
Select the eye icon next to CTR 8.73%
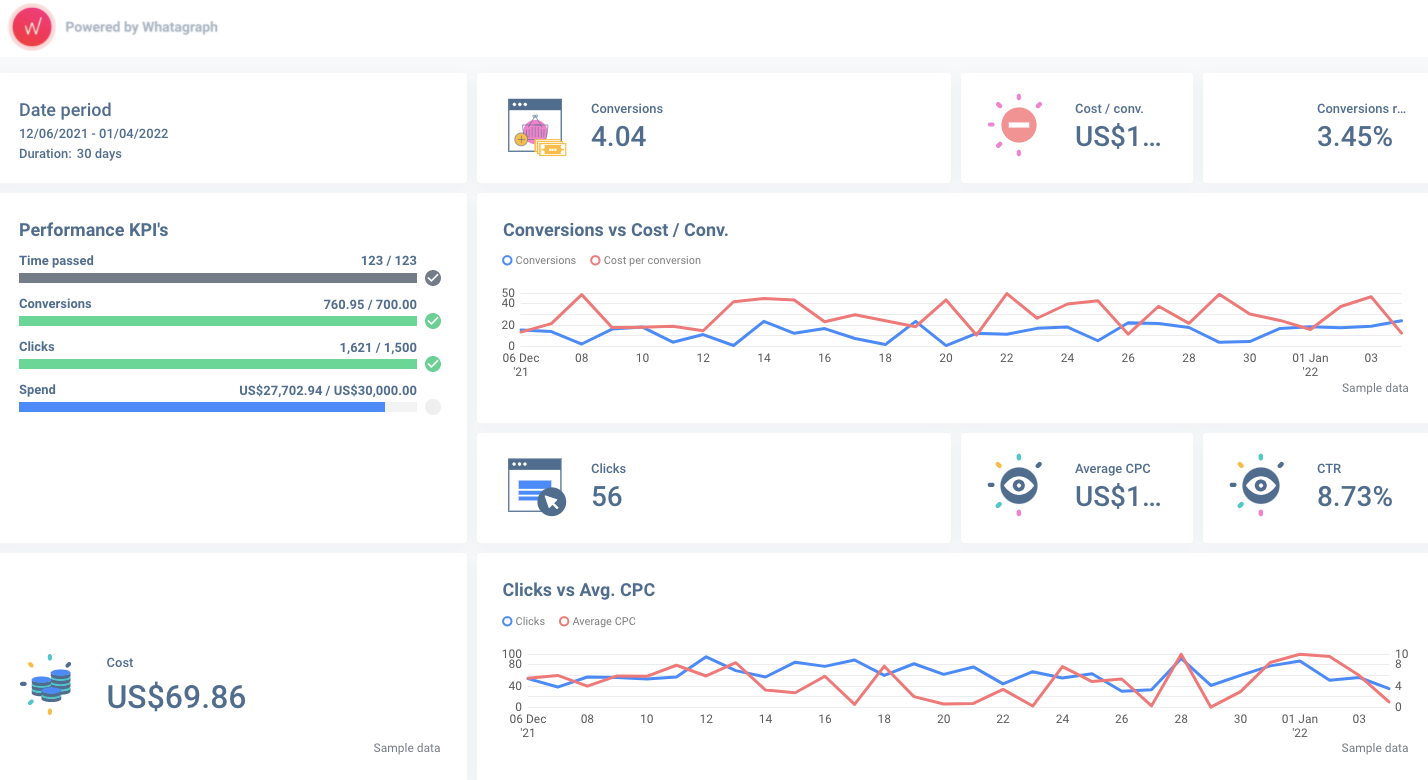(1258, 486)
